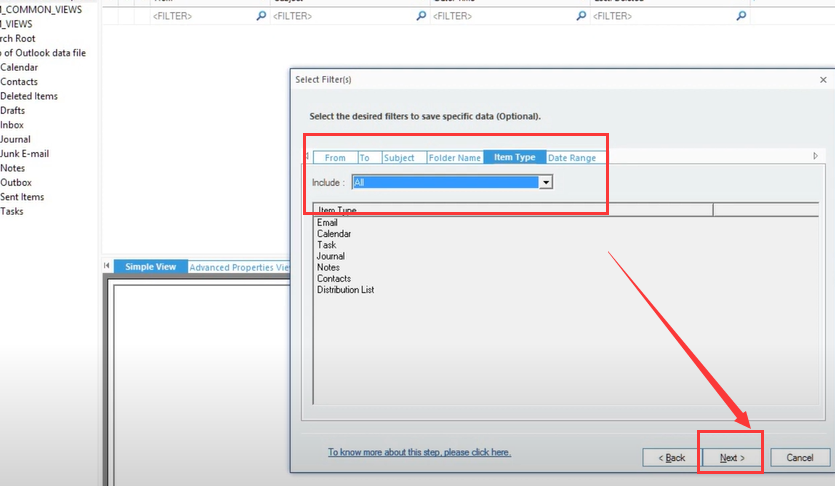Select Journal in the item type list
835x486 pixels.
pos(331,256)
